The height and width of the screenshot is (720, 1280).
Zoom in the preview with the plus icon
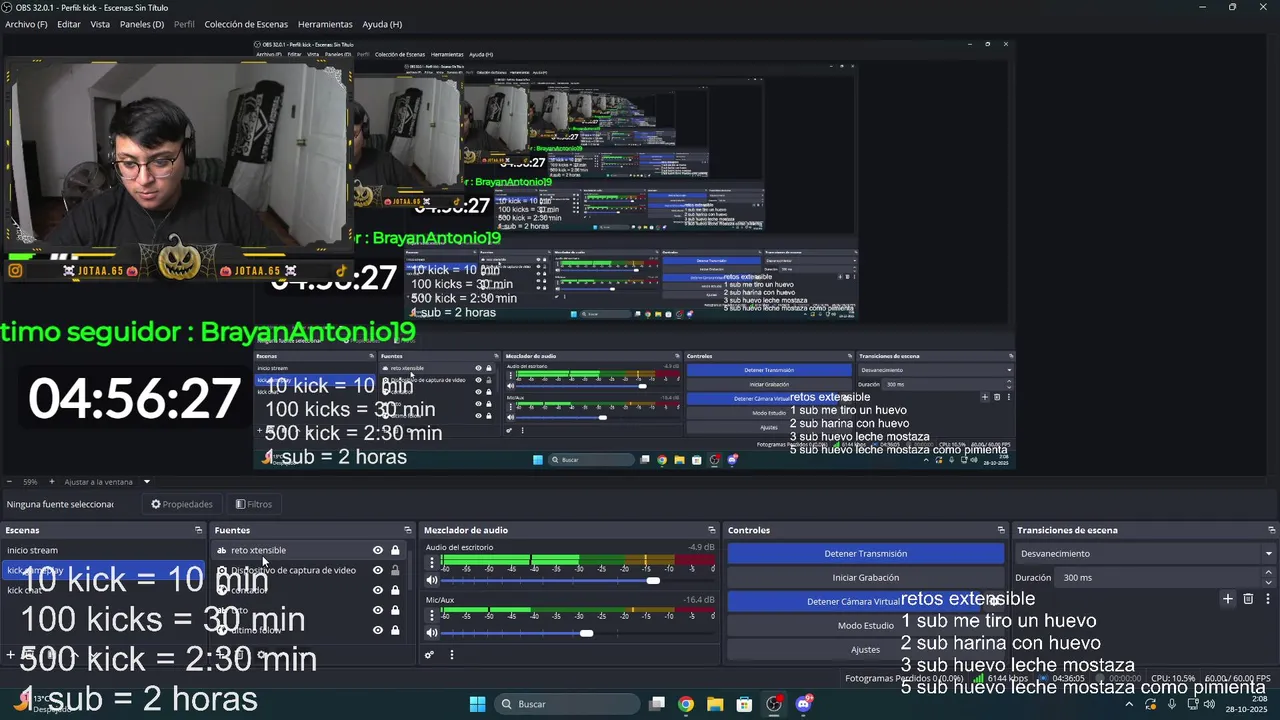(x=52, y=482)
